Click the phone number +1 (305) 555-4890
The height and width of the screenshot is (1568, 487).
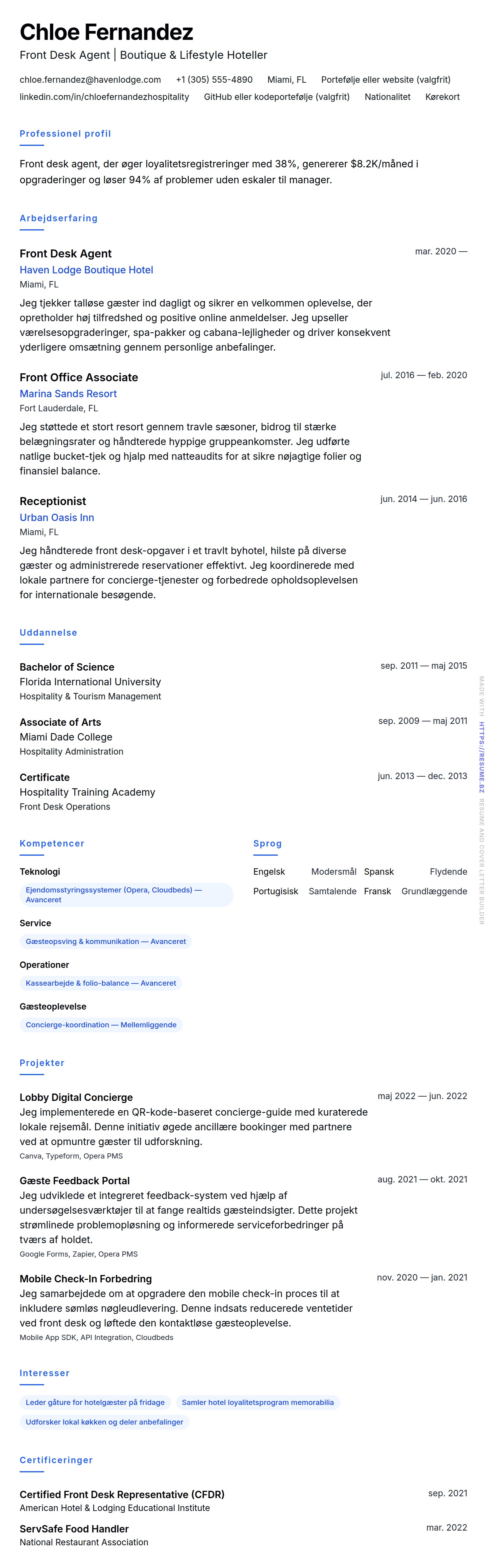(x=214, y=80)
